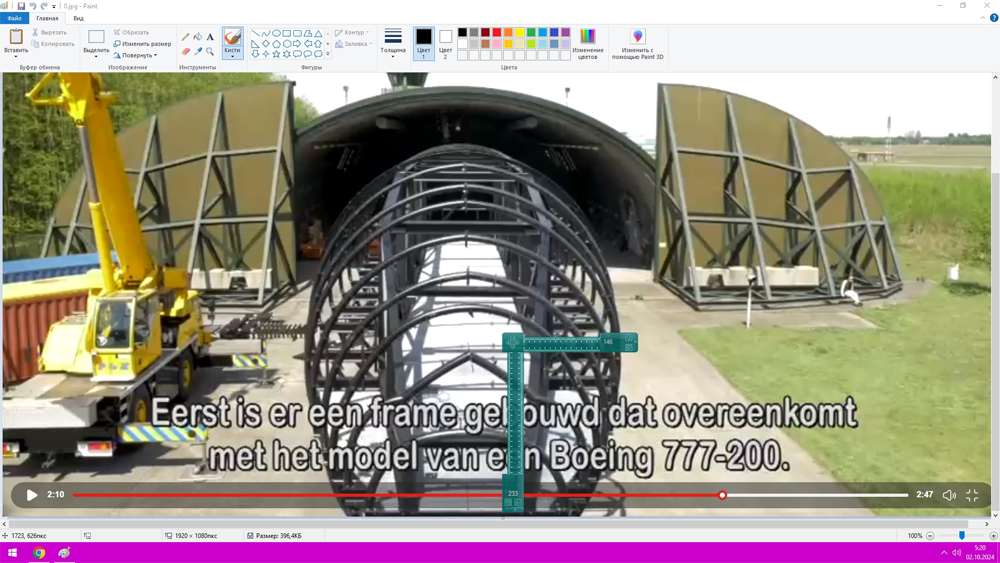Image resolution: width=1000 pixels, height=563 pixels.
Task: Expand the Brushes dropdown
Action: point(232,54)
